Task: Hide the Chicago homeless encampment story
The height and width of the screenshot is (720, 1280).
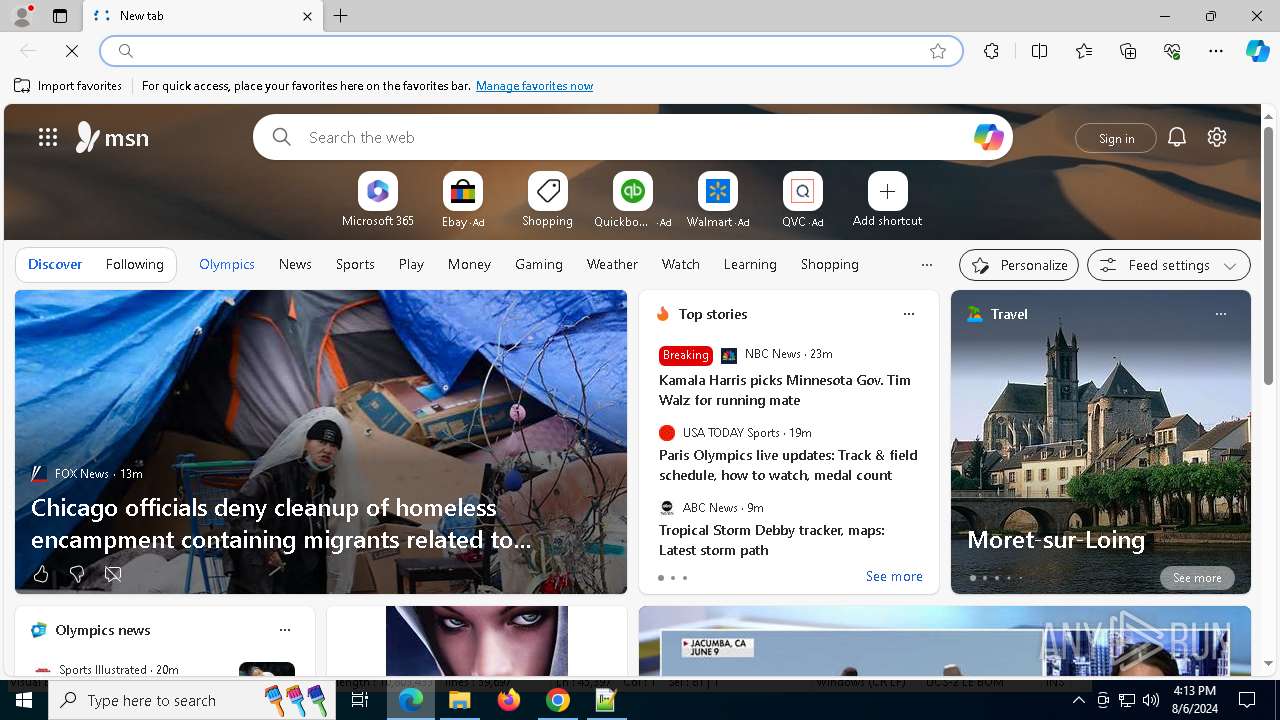Action: click(x=113, y=574)
